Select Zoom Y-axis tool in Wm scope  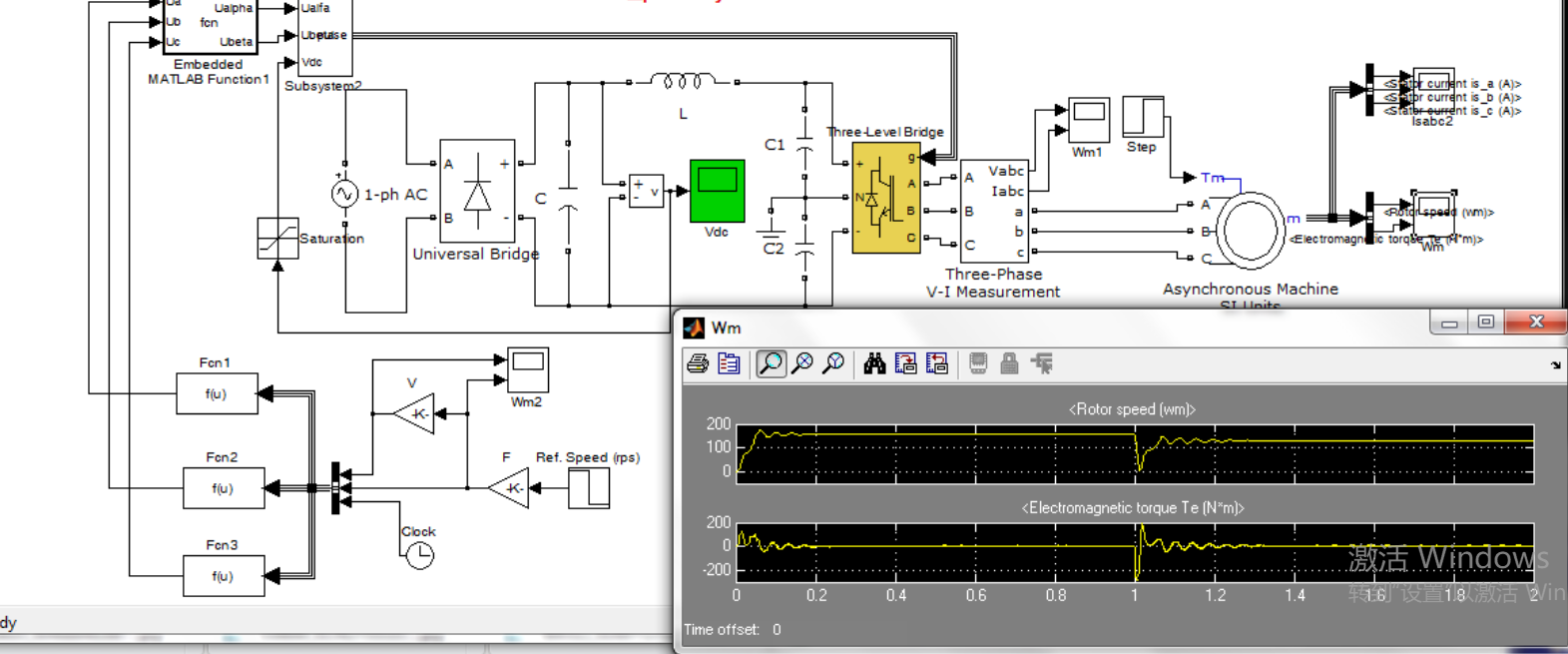pos(833,363)
